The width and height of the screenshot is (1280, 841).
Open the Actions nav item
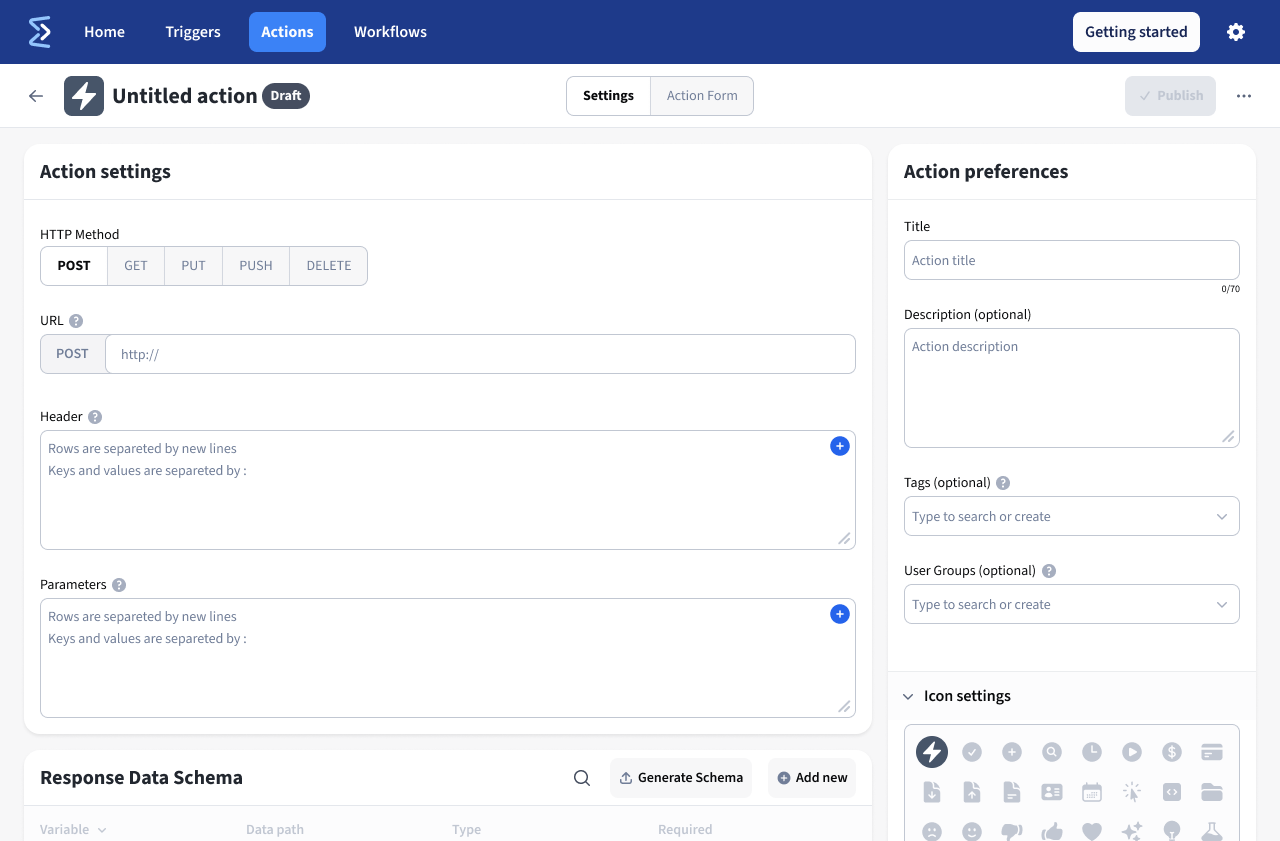tap(287, 32)
